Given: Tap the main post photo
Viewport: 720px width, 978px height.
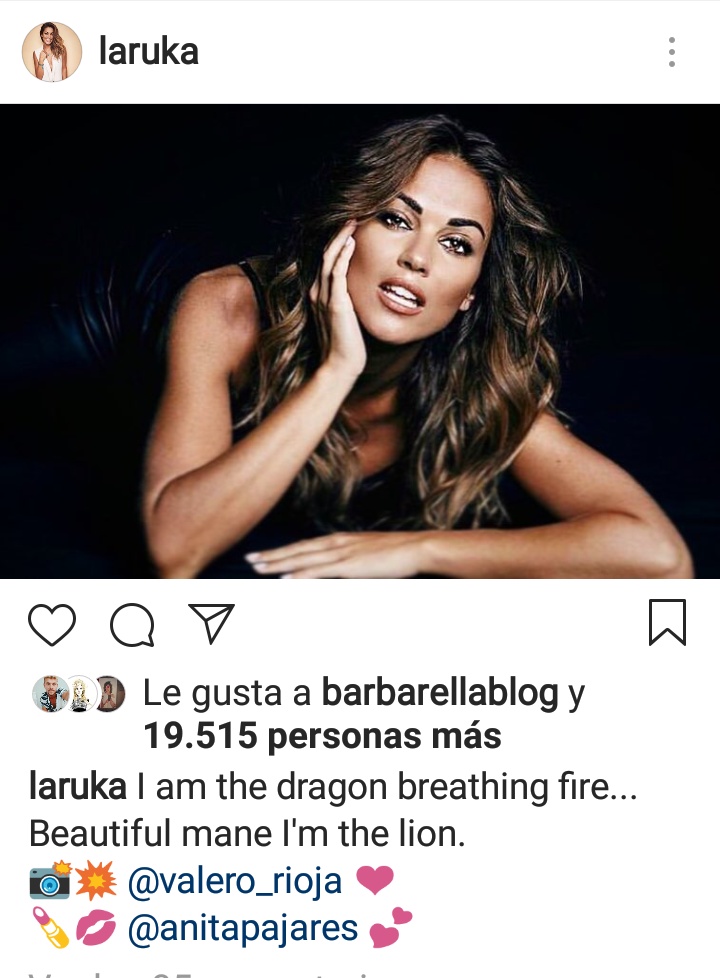Looking at the screenshot, I should tap(360, 341).
